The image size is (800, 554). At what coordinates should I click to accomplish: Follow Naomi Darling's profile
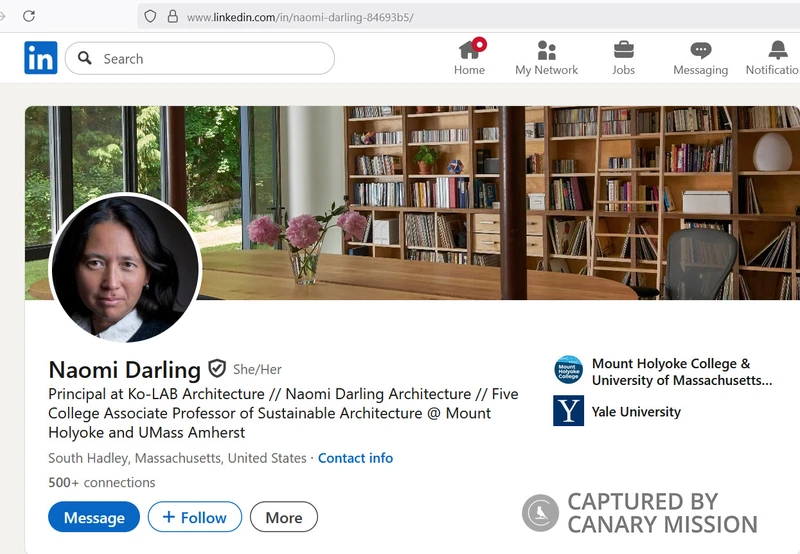[x=195, y=517]
